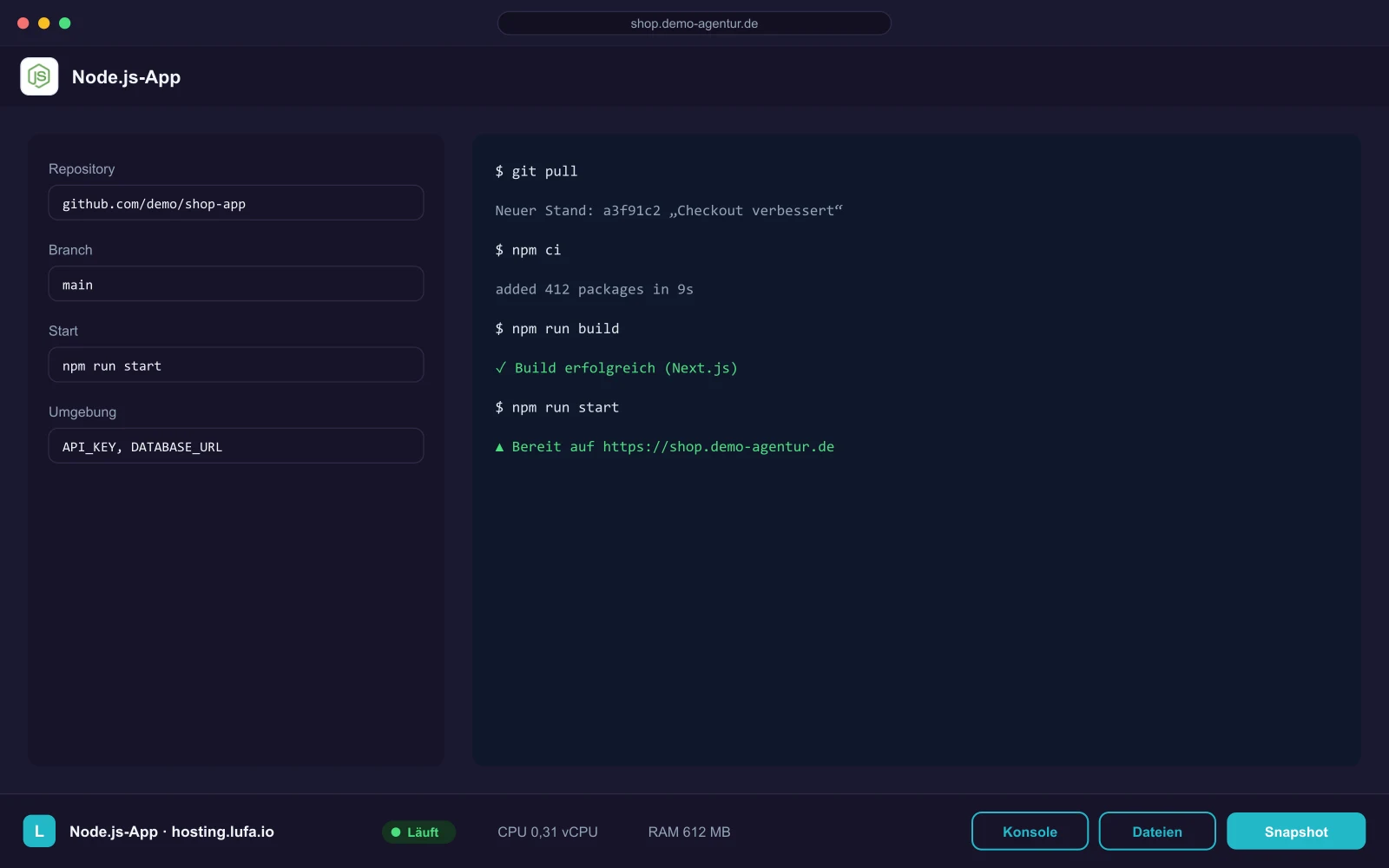The height and width of the screenshot is (868, 1389).
Task: Click the green maximize window button
Action: 65,23
